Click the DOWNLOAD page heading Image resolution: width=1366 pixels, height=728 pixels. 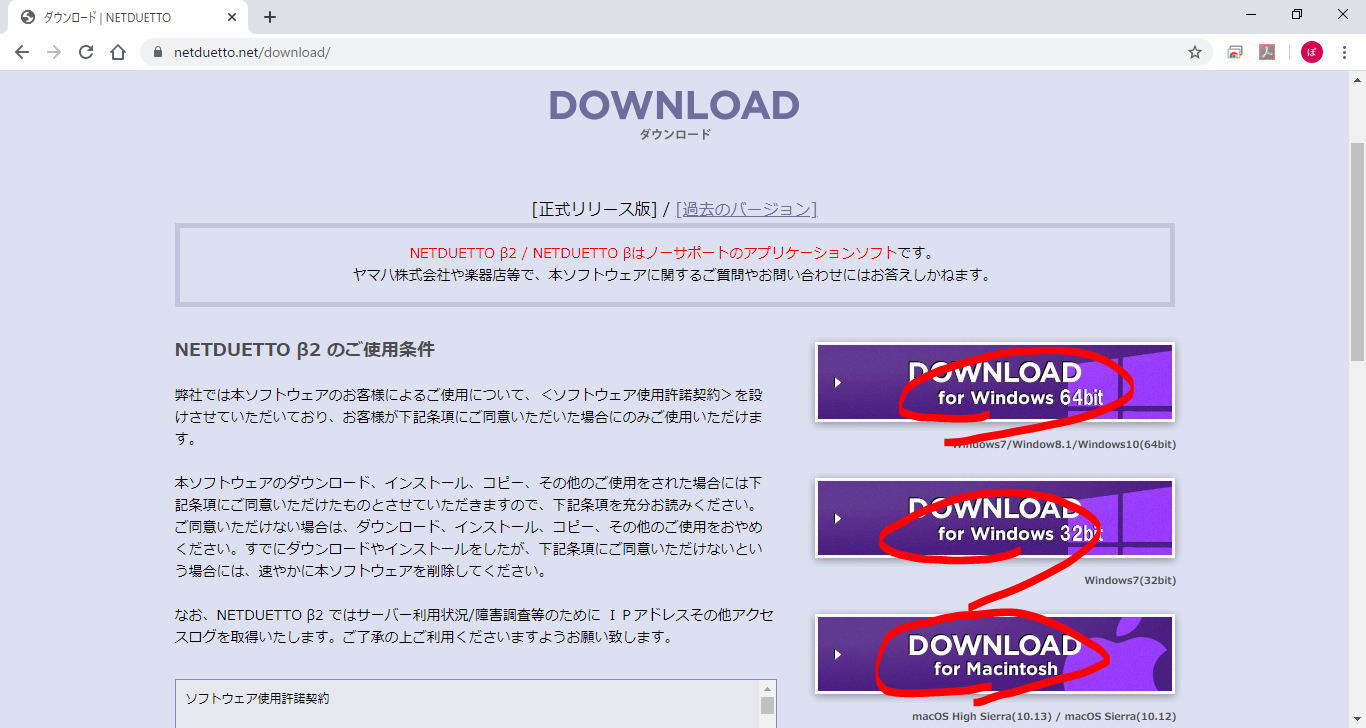click(x=674, y=106)
